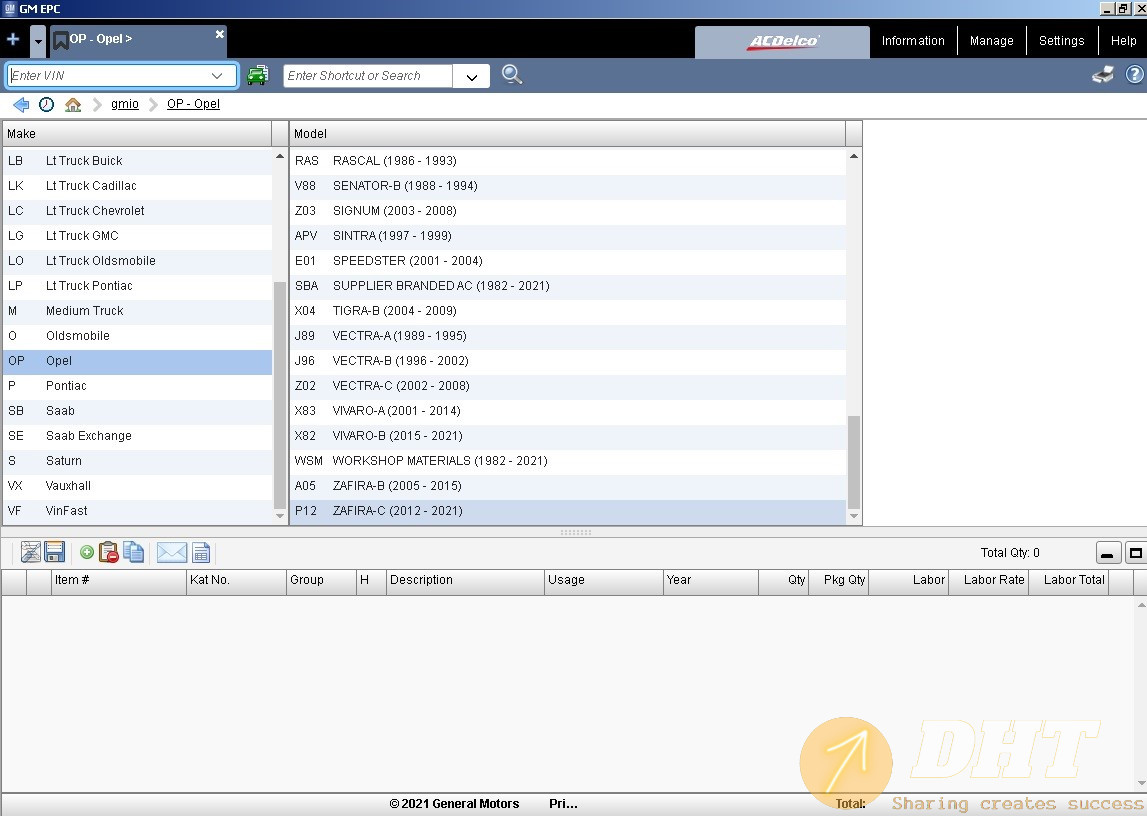Click the printer icon
1147x816 pixels.
pos(1103,75)
